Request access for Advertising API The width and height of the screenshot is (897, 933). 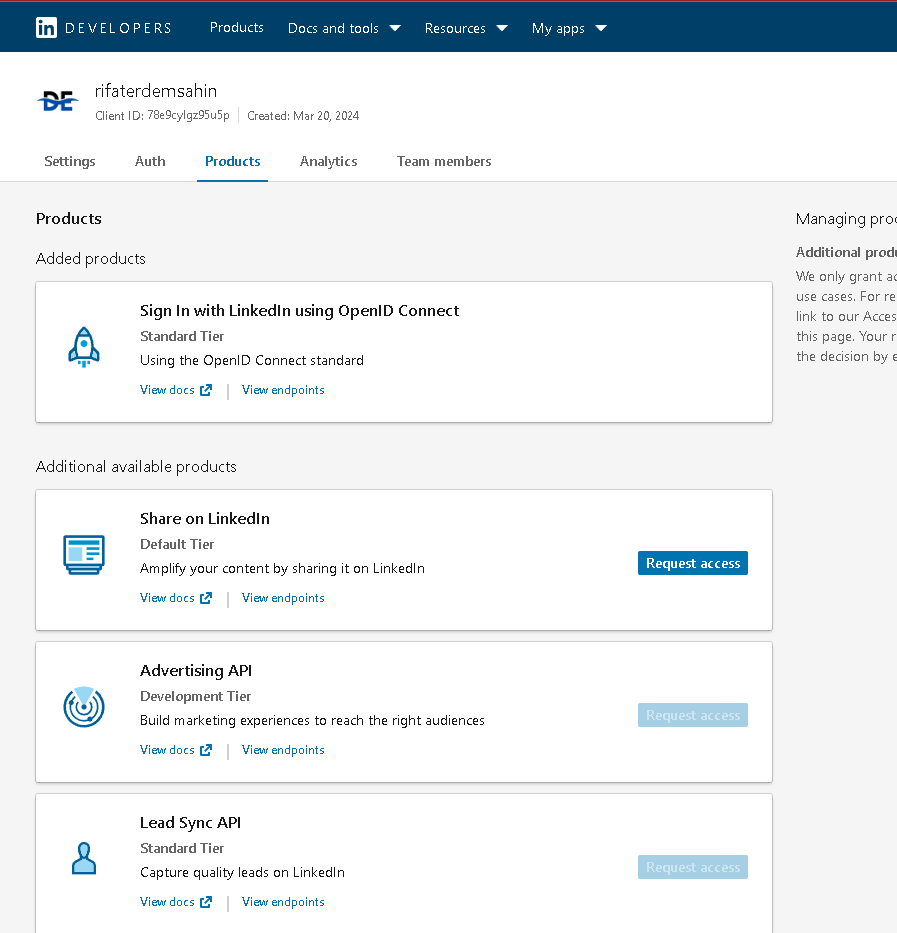(693, 715)
